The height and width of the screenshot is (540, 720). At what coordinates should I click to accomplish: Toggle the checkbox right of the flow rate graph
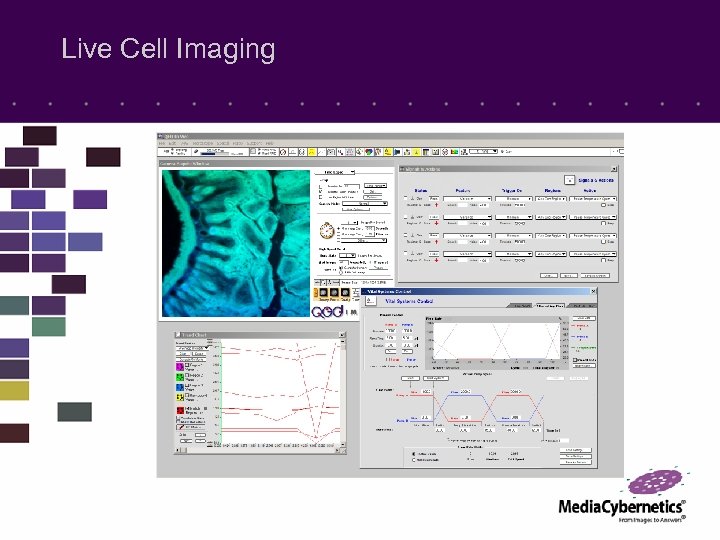[575, 360]
